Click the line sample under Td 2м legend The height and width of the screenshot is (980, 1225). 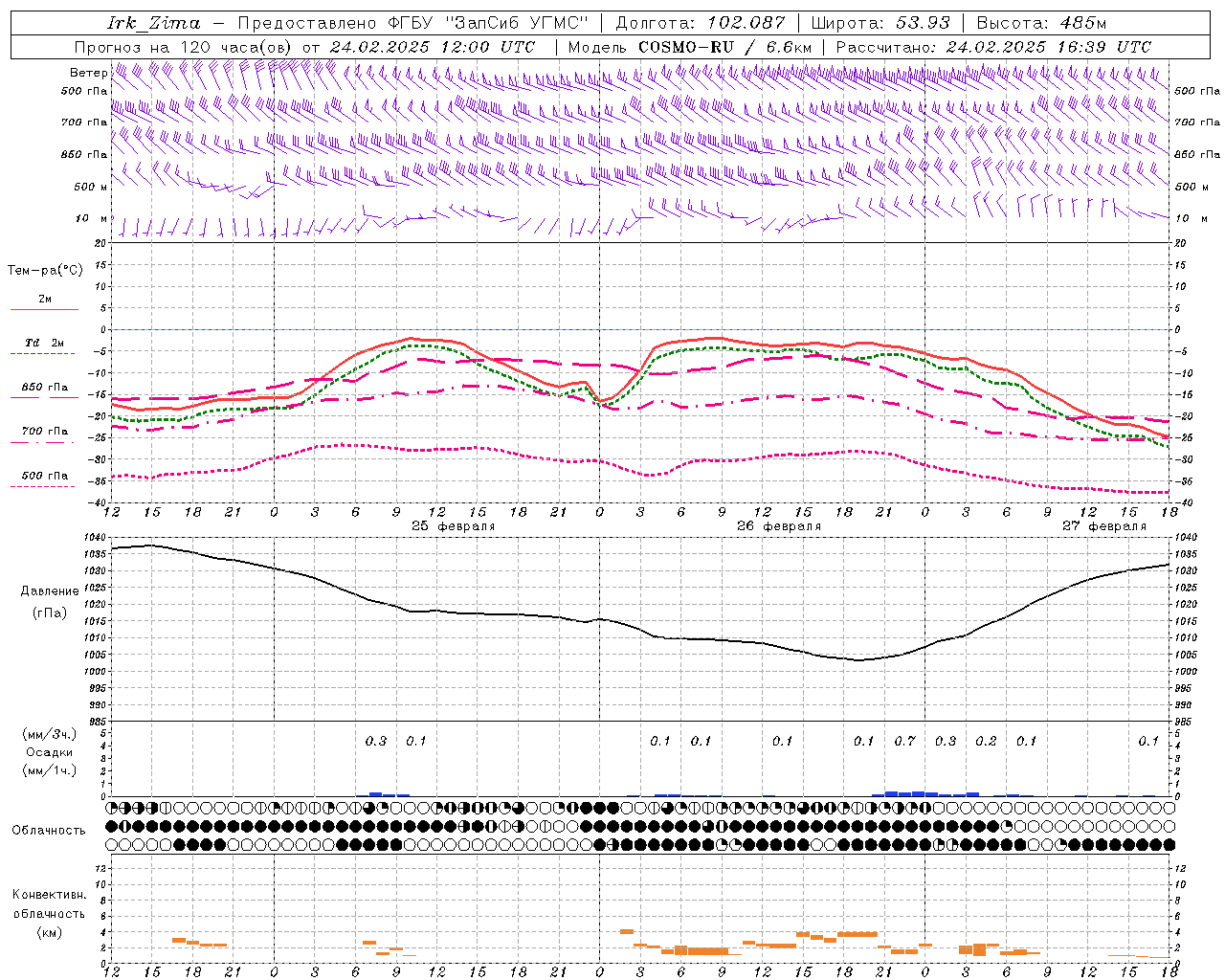click(43, 354)
